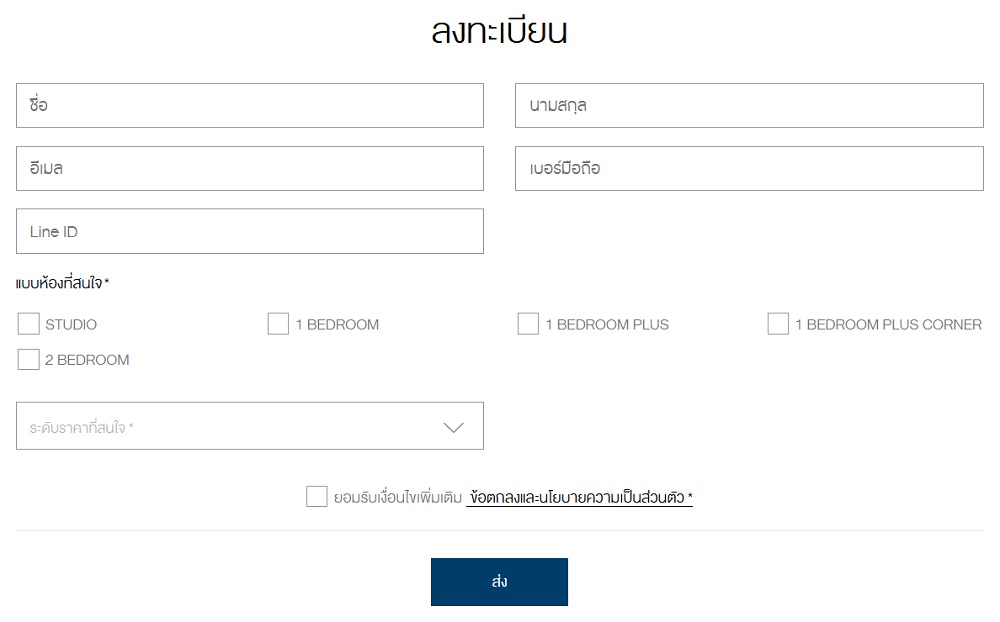Check the STUDIO room type checkbox

tap(29, 324)
